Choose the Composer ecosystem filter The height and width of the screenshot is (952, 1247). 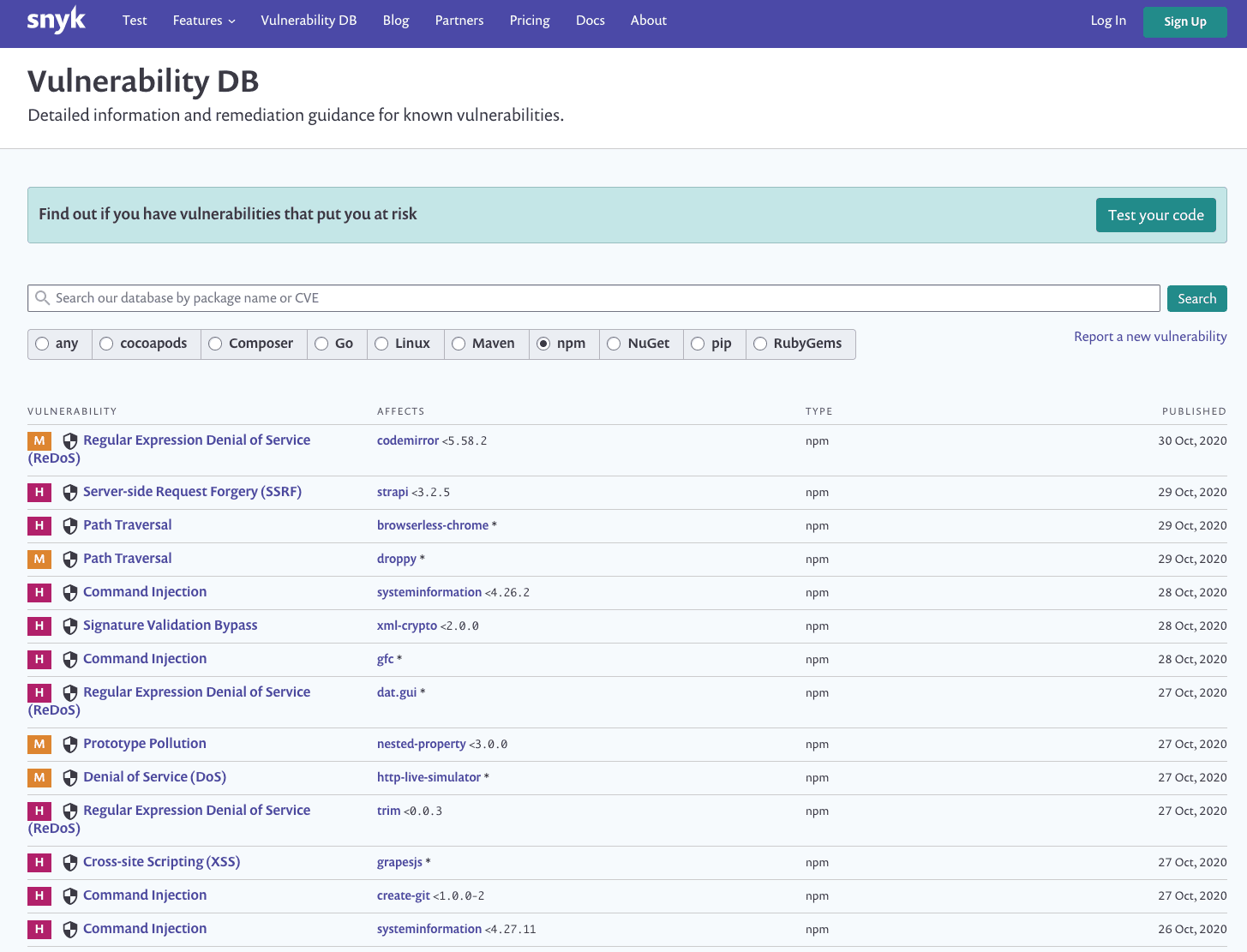[215, 344]
